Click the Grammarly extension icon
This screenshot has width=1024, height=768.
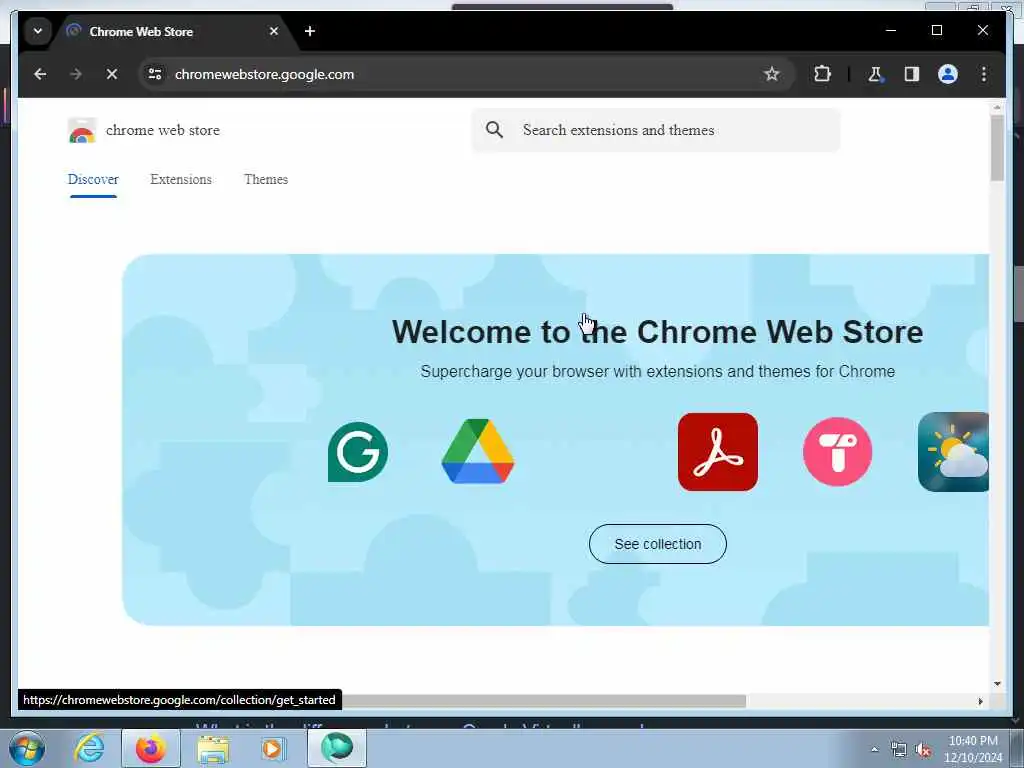click(x=358, y=452)
